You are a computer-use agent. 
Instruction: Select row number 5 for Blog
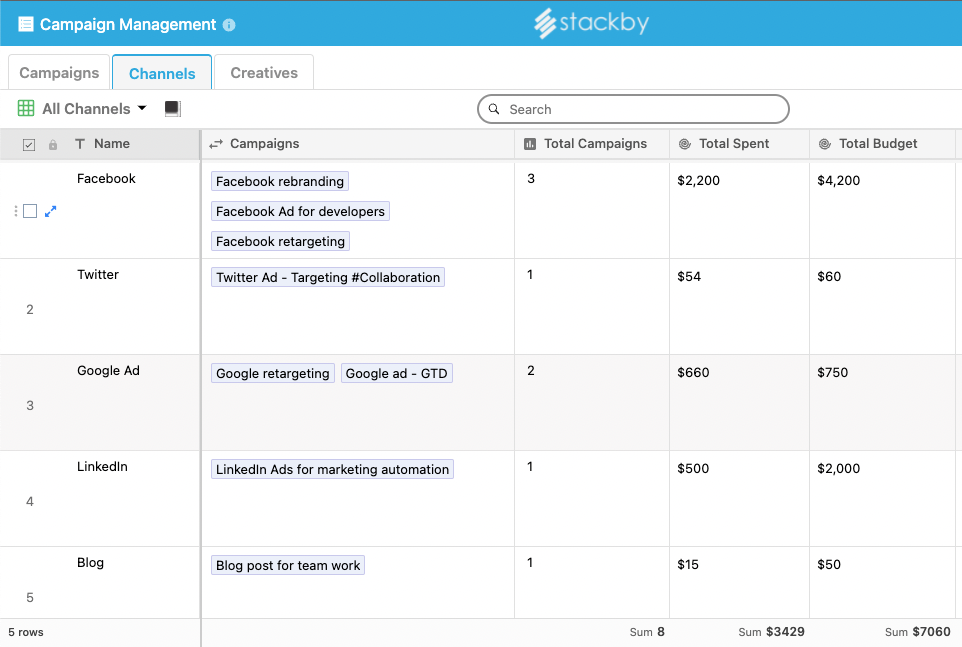pyautogui.click(x=30, y=597)
